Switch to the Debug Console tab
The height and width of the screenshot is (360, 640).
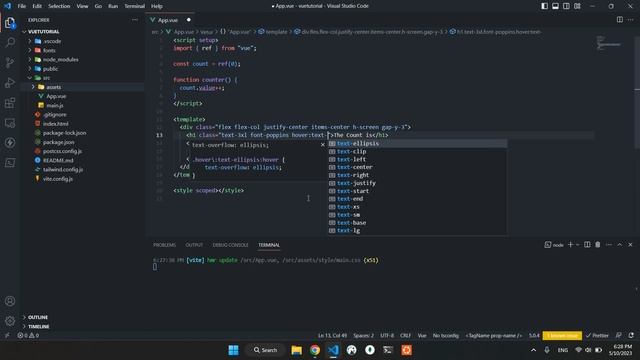[x=230, y=245]
